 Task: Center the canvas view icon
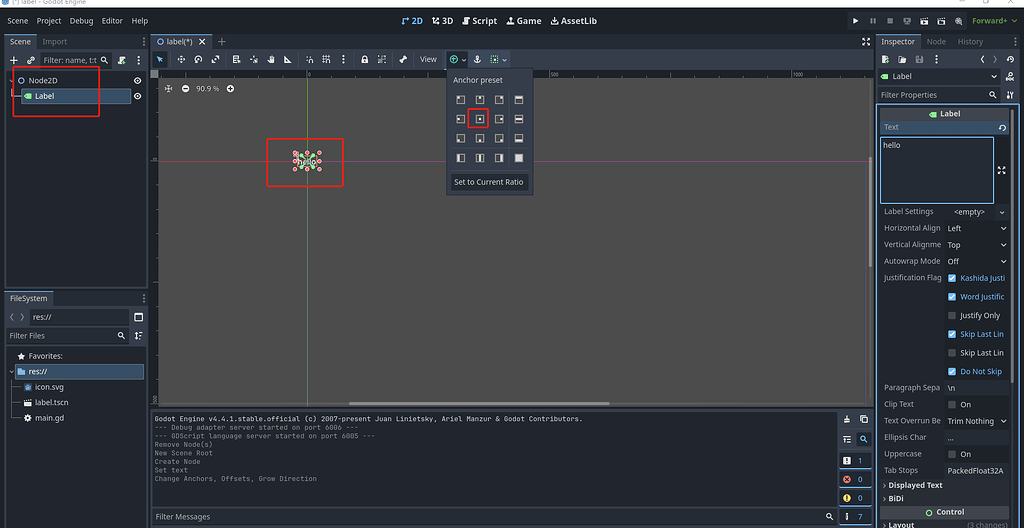[x=168, y=88]
